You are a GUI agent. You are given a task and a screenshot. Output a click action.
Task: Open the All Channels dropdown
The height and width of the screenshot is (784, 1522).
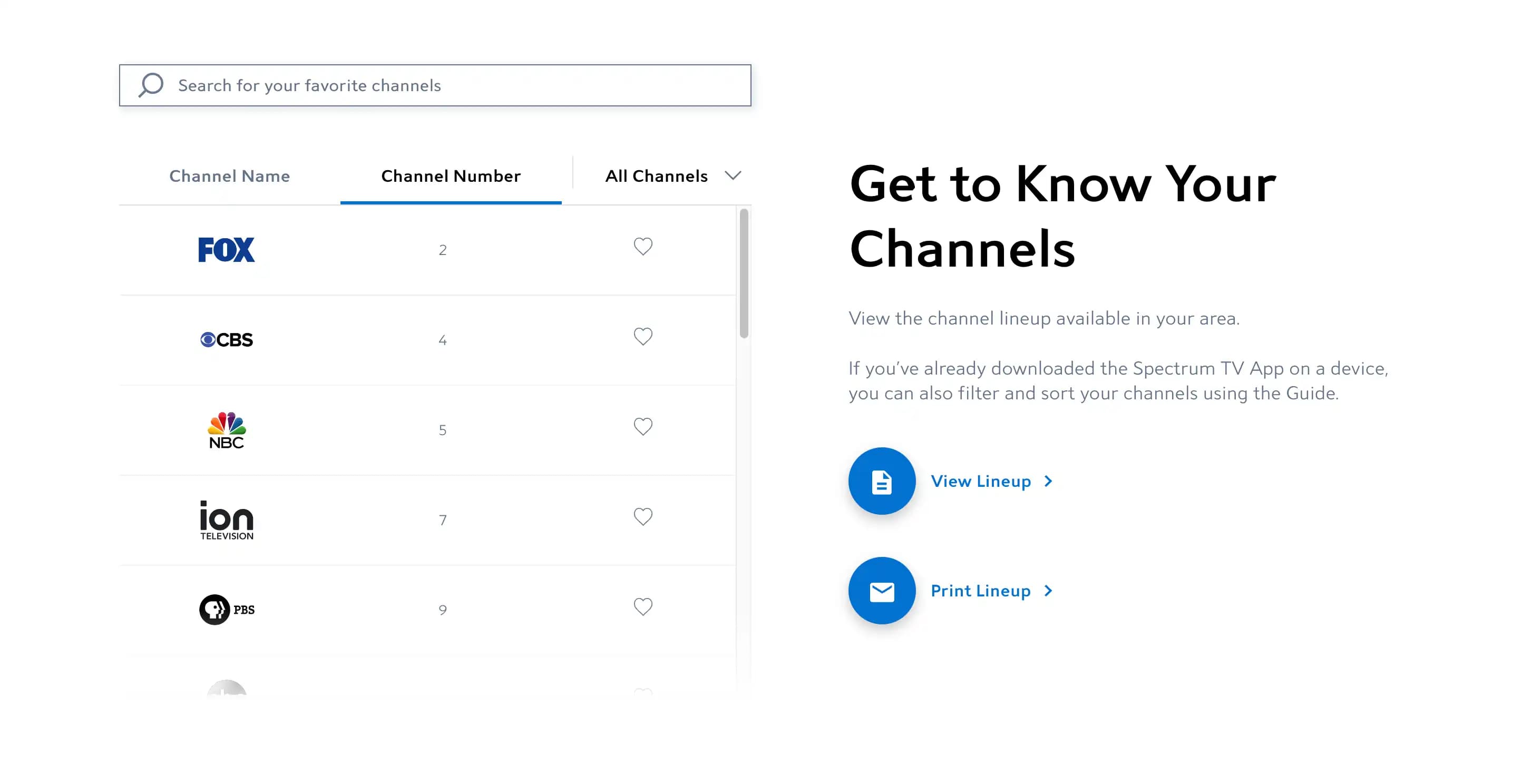tap(672, 176)
